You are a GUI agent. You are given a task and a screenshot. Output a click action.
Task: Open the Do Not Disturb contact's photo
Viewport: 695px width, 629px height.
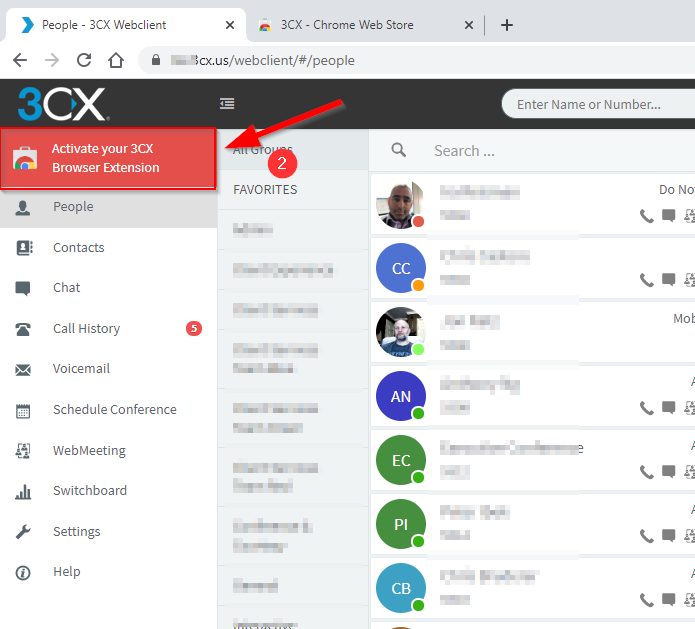point(401,204)
